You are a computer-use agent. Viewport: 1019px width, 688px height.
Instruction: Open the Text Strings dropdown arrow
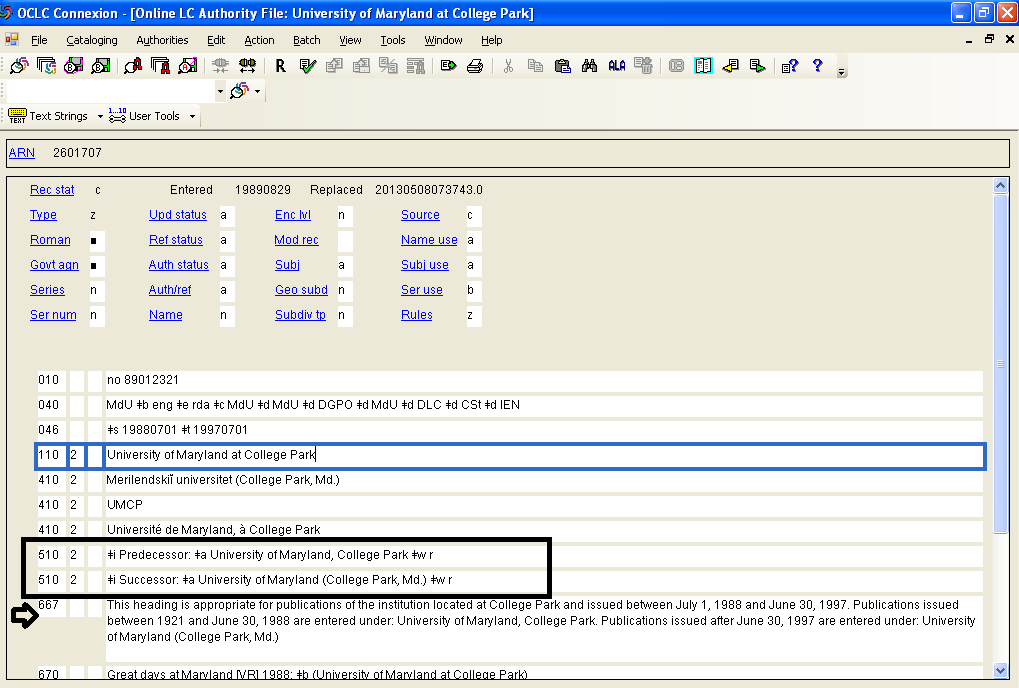click(x=100, y=115)
